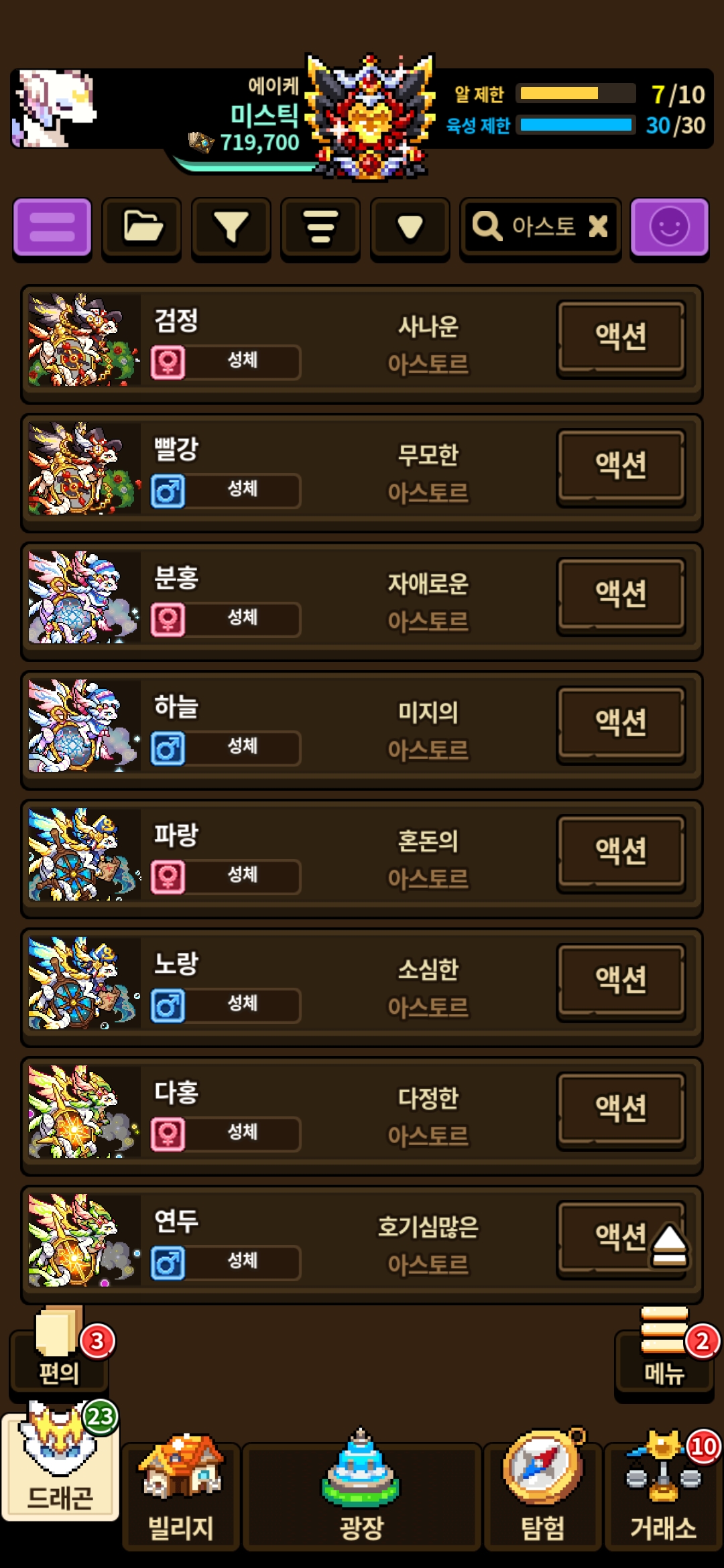Click 액션 button for 검정 dragon
The height and width of the screenshot is (1568, 724).
(621, 336)
